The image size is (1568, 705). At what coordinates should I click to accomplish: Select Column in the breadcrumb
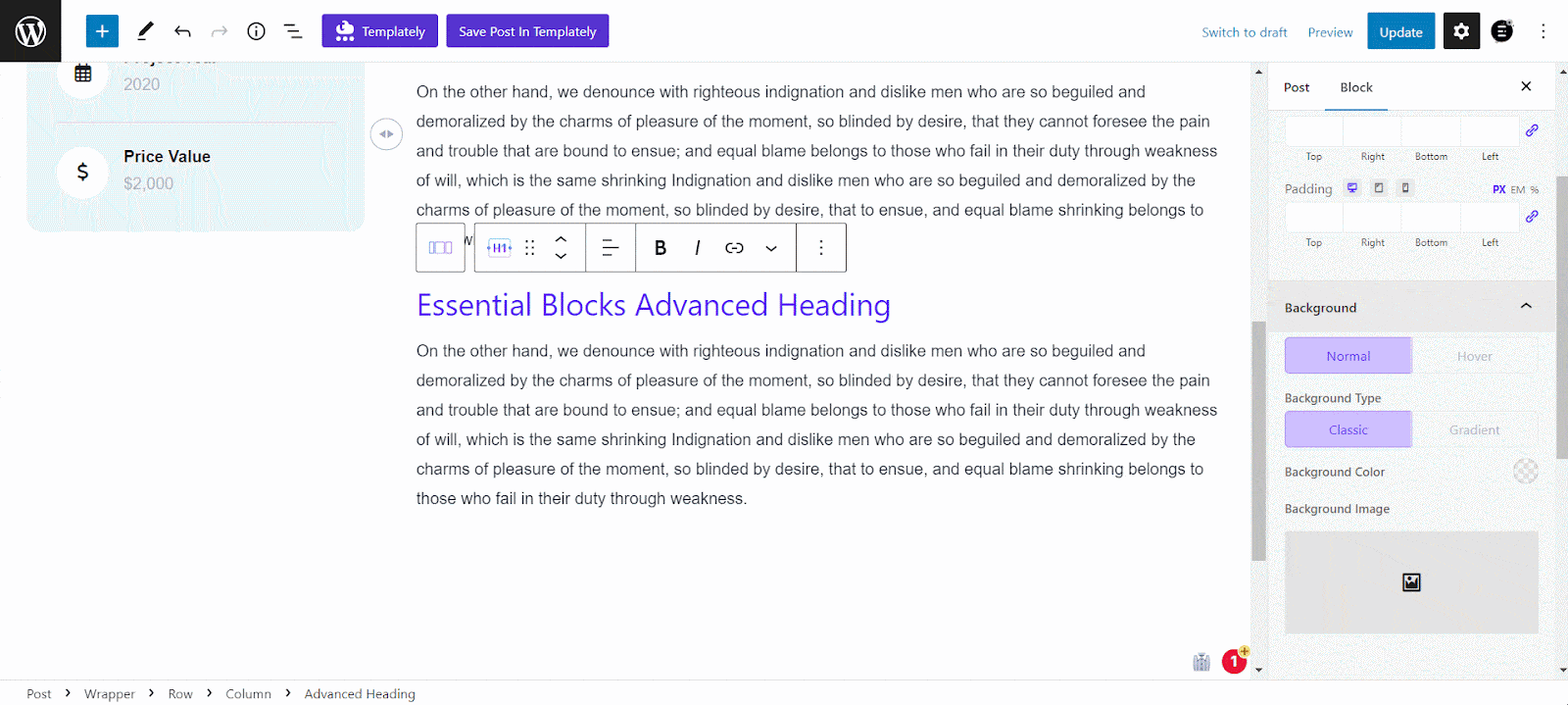[248, 693]
